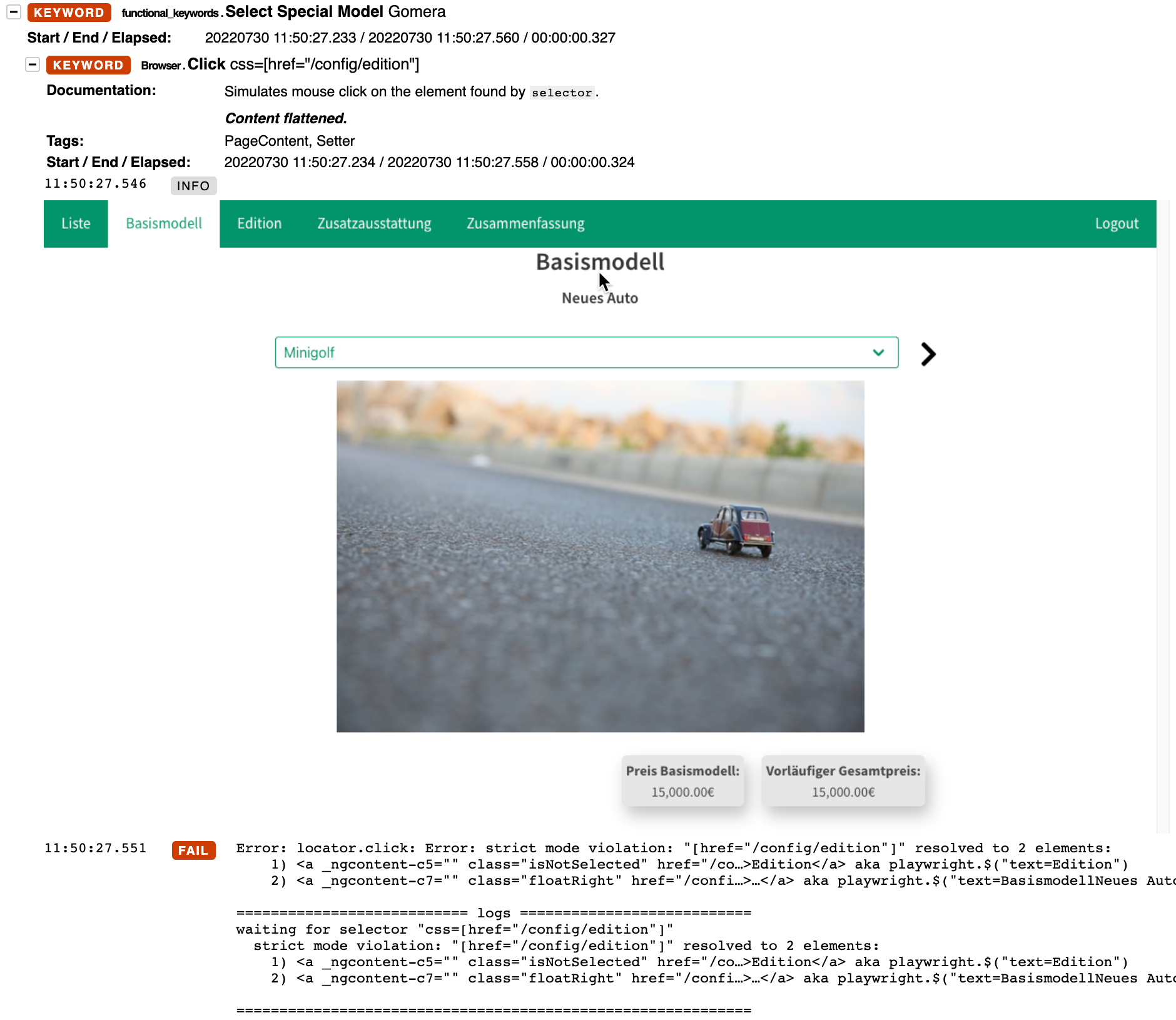Collapse the Browser.Click keyword entry
This screenshot has height=1020, width=1176.
coord(32,64)
